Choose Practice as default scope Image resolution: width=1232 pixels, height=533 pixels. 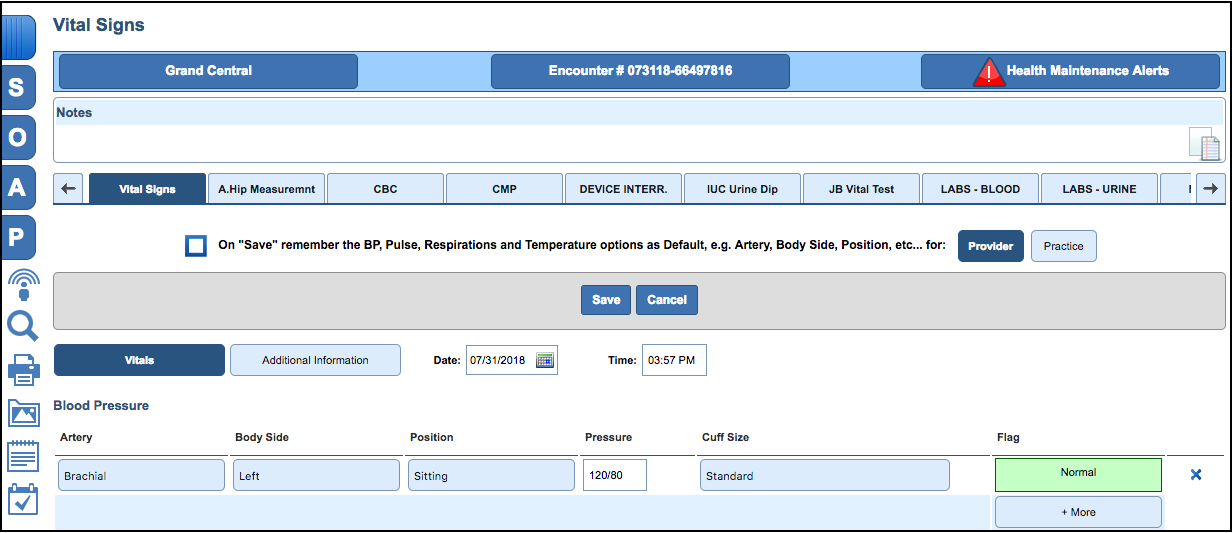coord(1063,246)
